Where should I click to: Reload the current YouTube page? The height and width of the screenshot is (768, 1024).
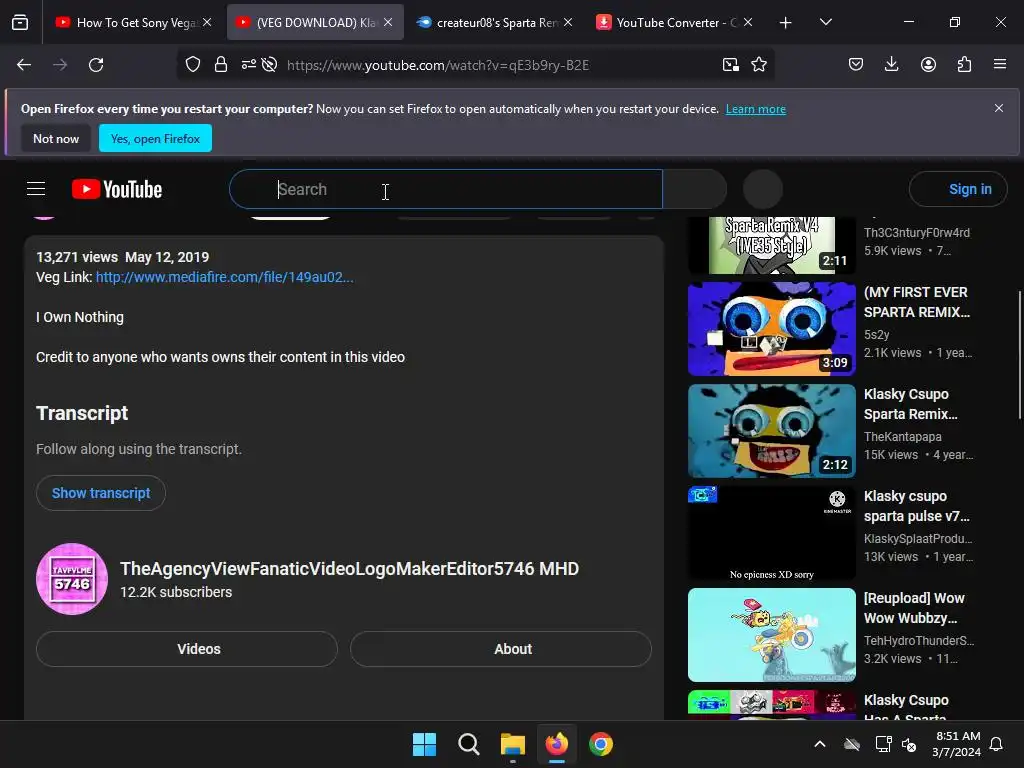(x=96, y=65)
